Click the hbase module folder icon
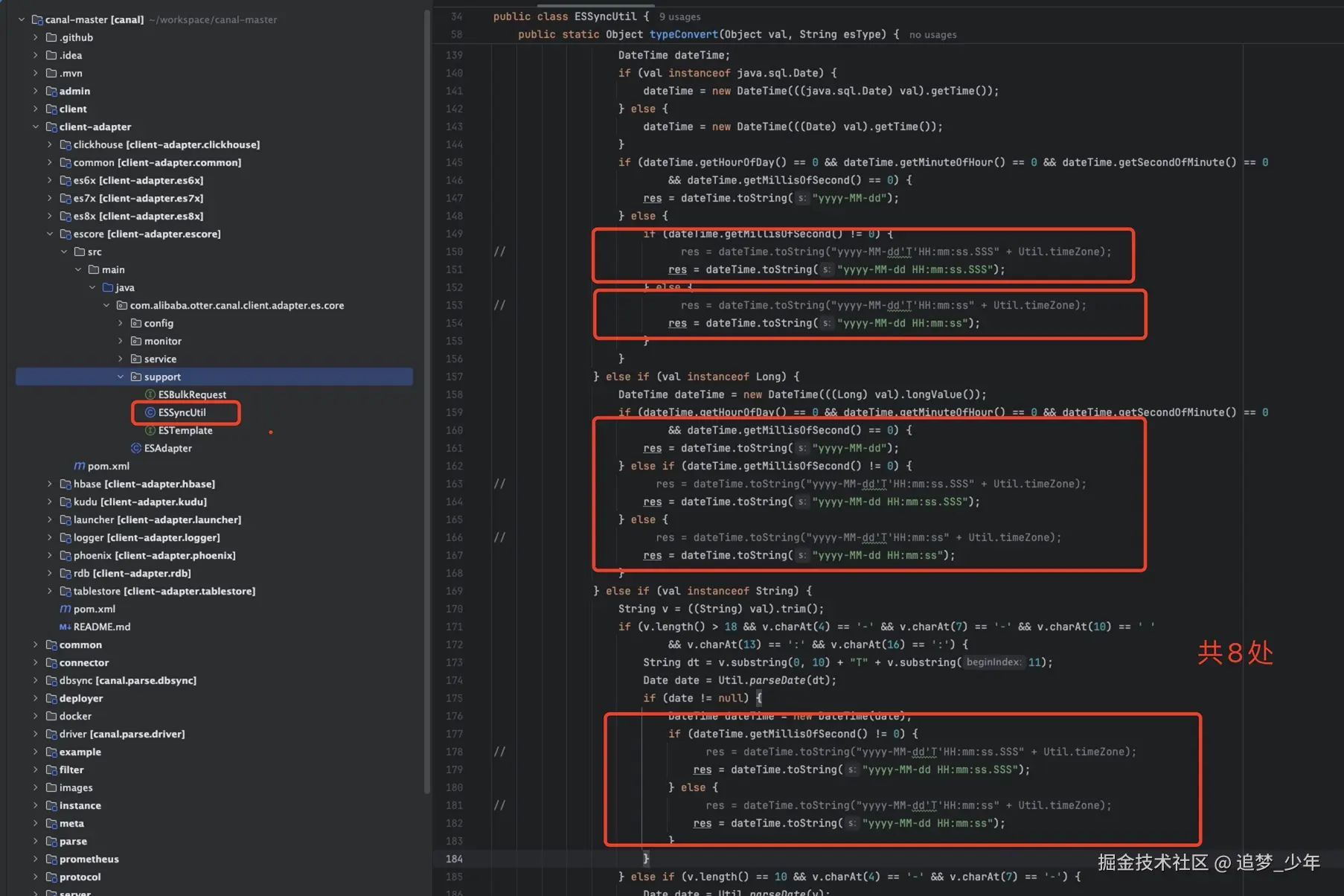 click(x=65, y=484)
